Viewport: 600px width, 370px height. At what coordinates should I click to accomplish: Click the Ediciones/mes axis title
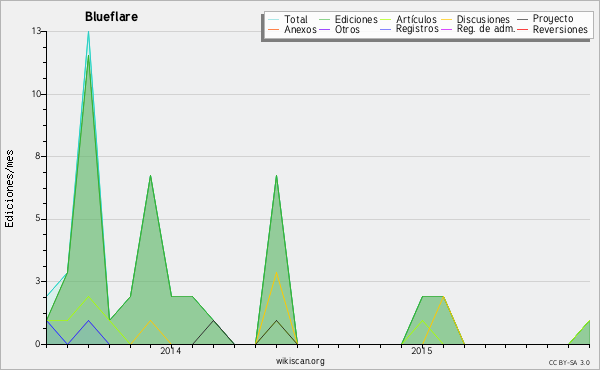[x=9, y=188]
